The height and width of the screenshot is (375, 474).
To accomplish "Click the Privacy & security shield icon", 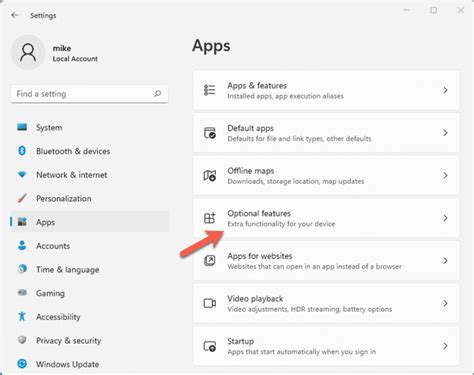I will (22, 340).
